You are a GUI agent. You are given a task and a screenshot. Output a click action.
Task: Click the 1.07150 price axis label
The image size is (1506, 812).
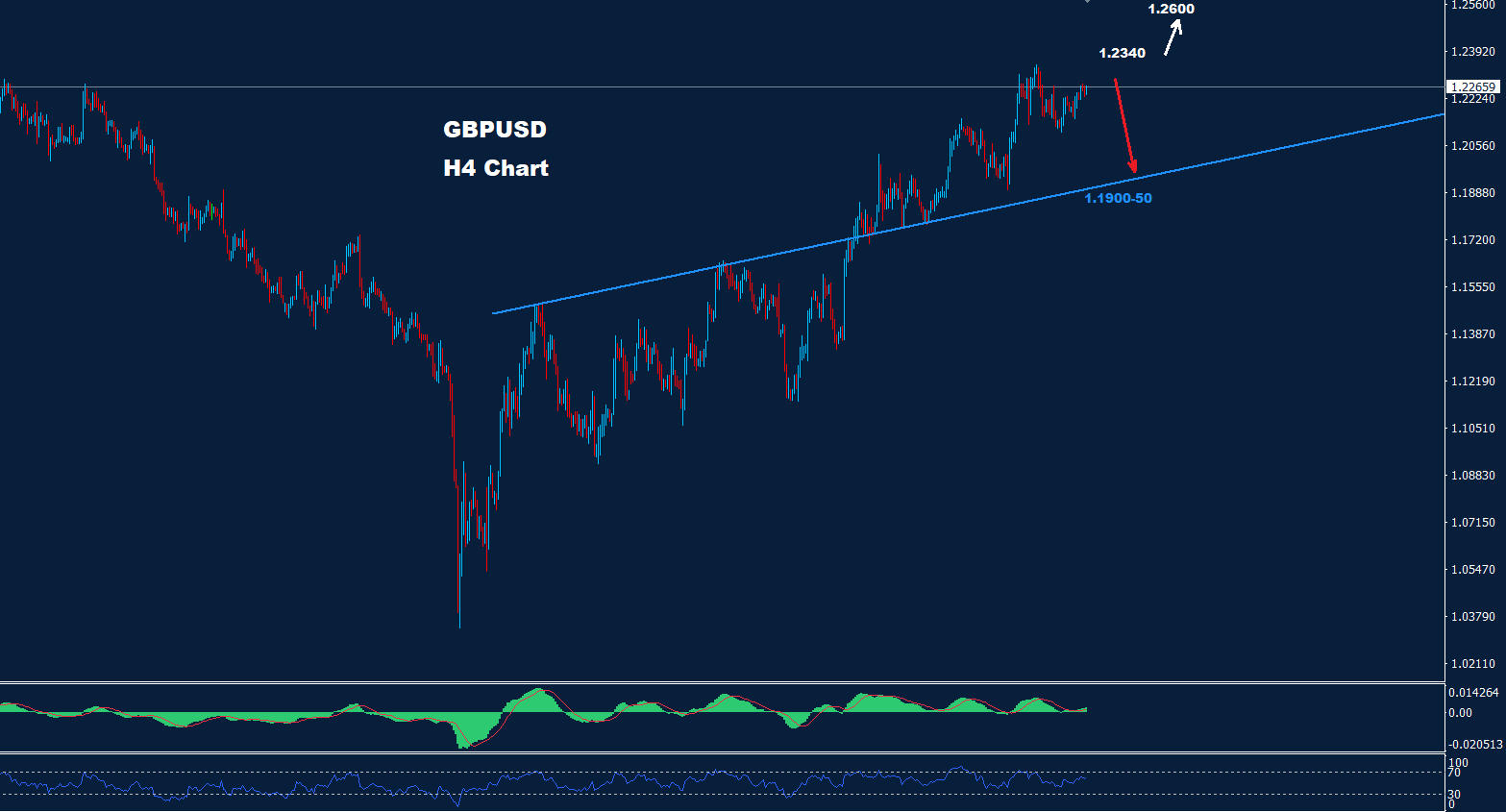(1472, 523)
